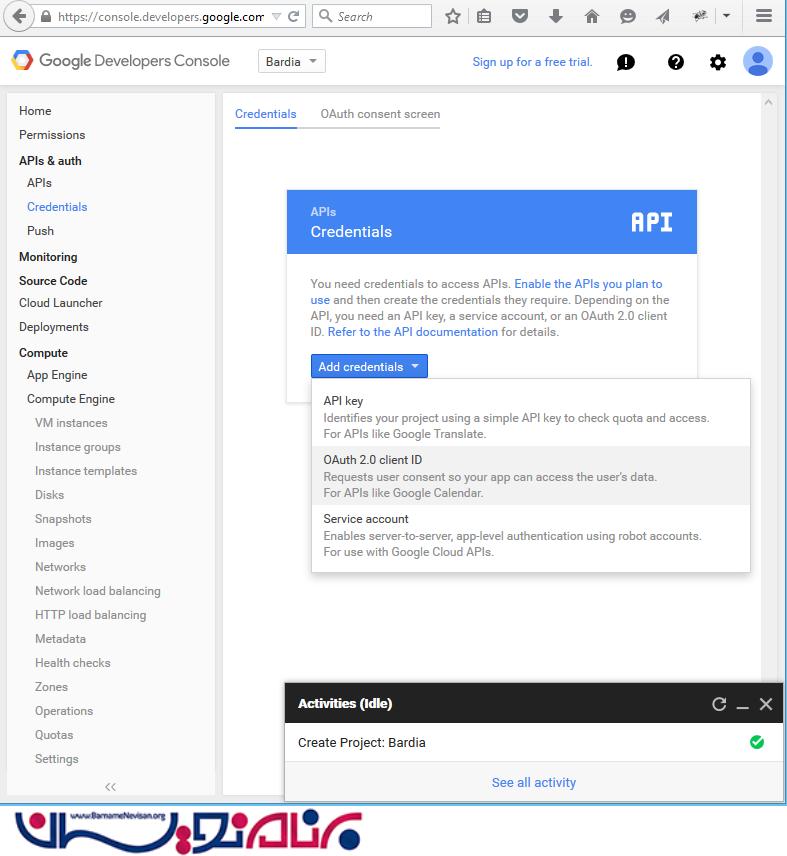Open the settings gear icon
The height and width of the screenshot is (856, 787).
tap(718, 62)
